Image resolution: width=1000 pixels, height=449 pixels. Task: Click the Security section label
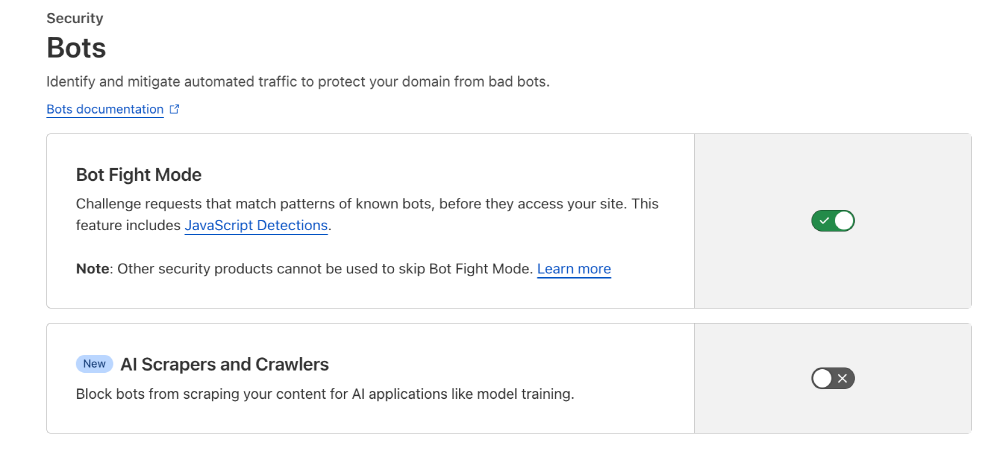(x=75, y=18)
